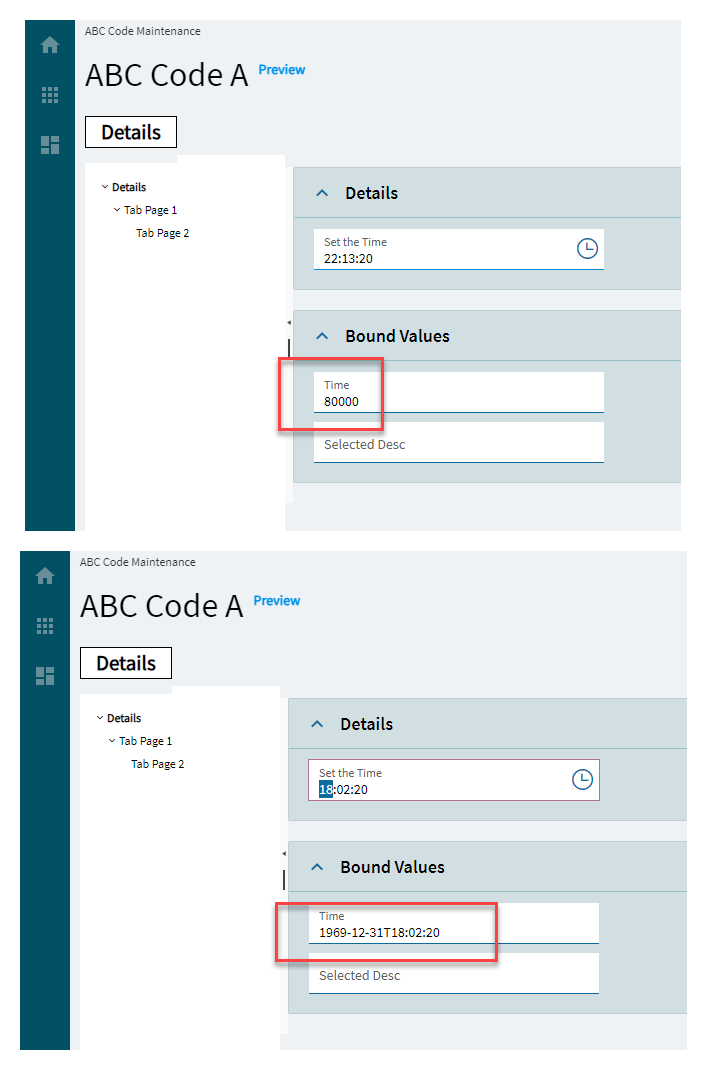Open lower Preview link
The width and height of the screenshot is (707, 1070).
click(277, 601)
